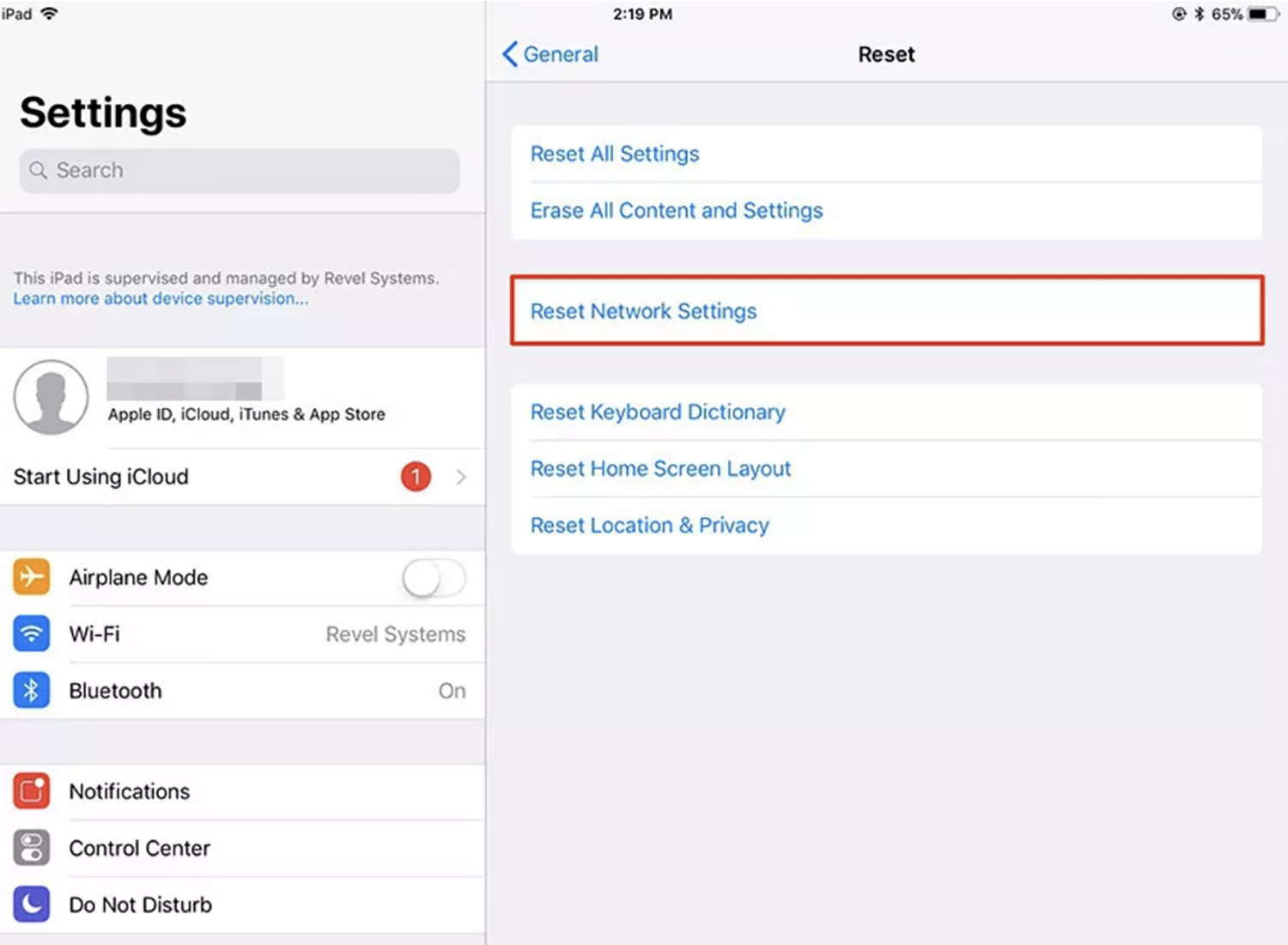Tap the iPad carrier label
The height and width of the screenshot is (945, 1288).
pyautogui.click(x=16, y=14)
